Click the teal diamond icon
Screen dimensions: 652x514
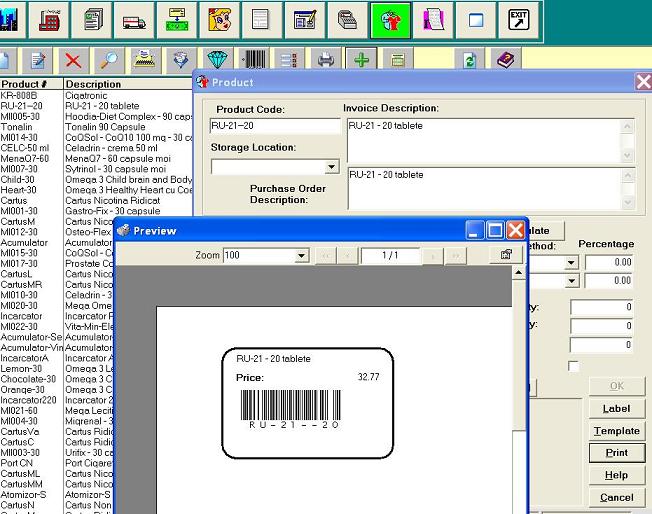coord(217,61)
